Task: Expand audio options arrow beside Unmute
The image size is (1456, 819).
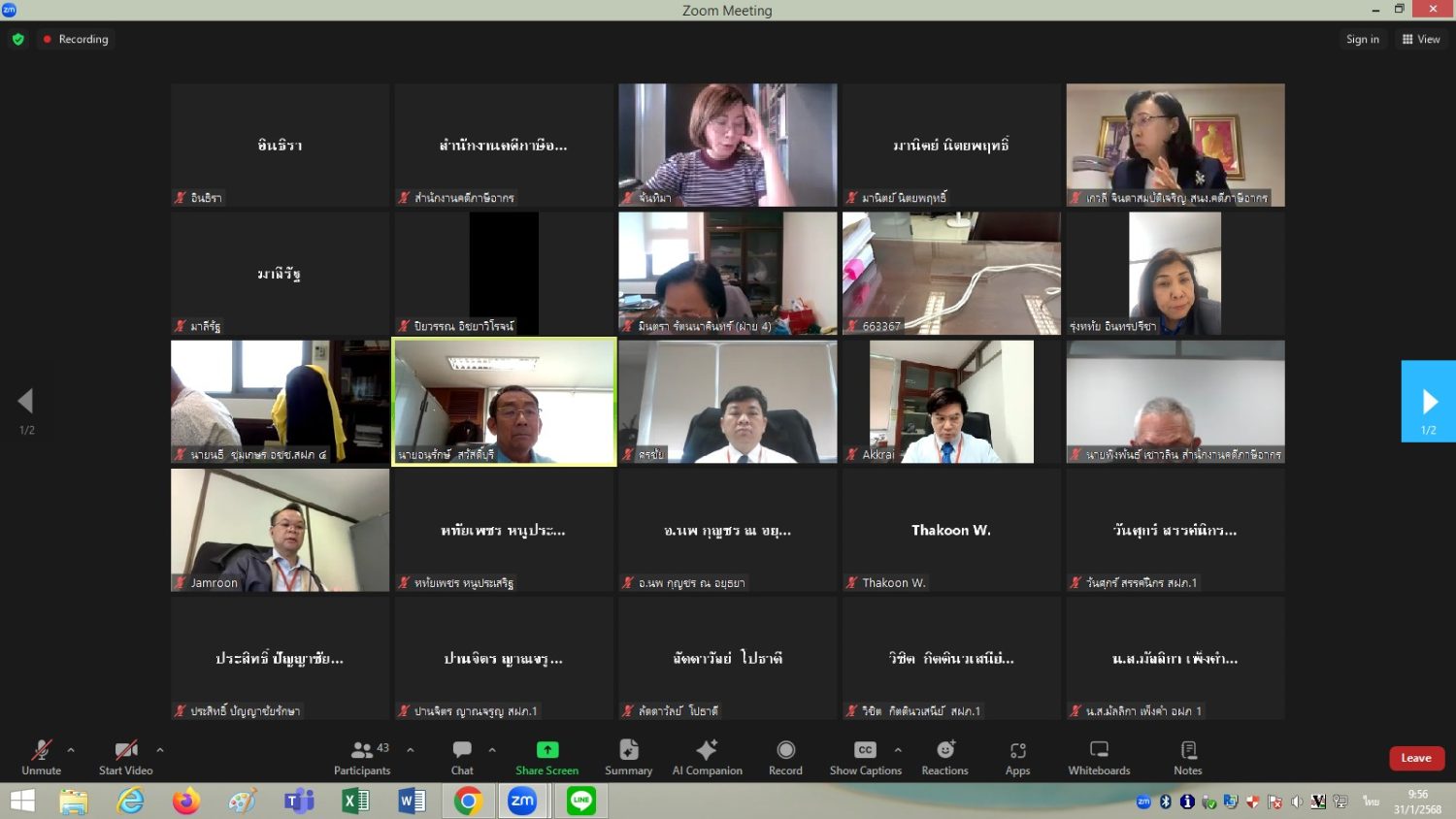Action: (71, 750)
